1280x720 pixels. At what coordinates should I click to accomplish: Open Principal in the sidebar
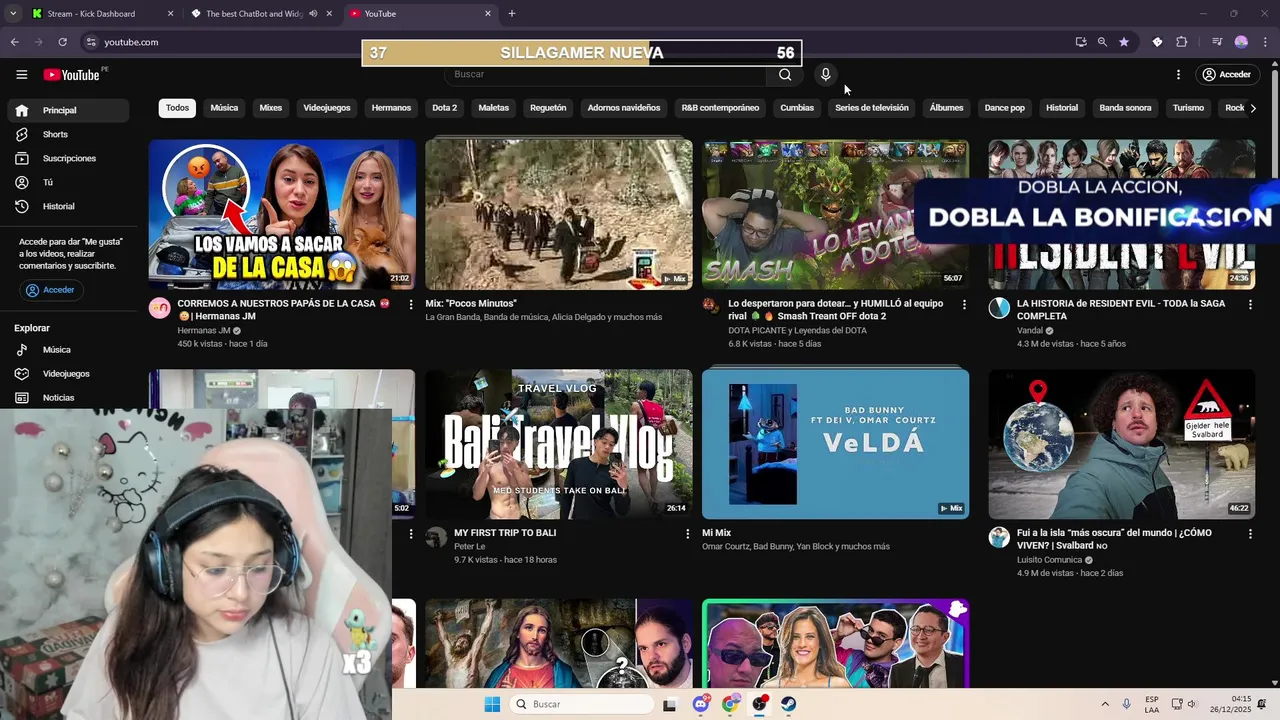tap(68, 110)
